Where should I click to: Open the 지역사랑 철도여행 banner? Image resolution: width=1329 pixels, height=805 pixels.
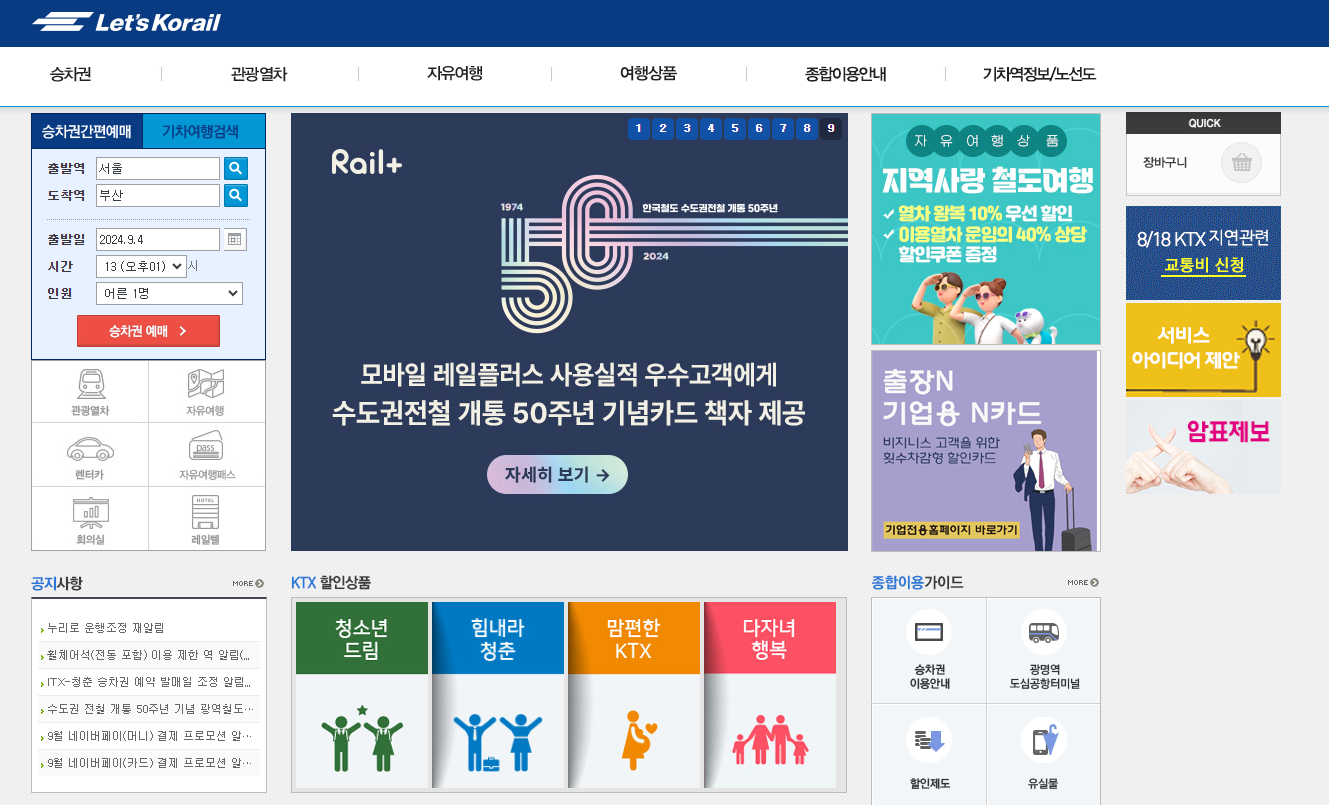[986, 229]
